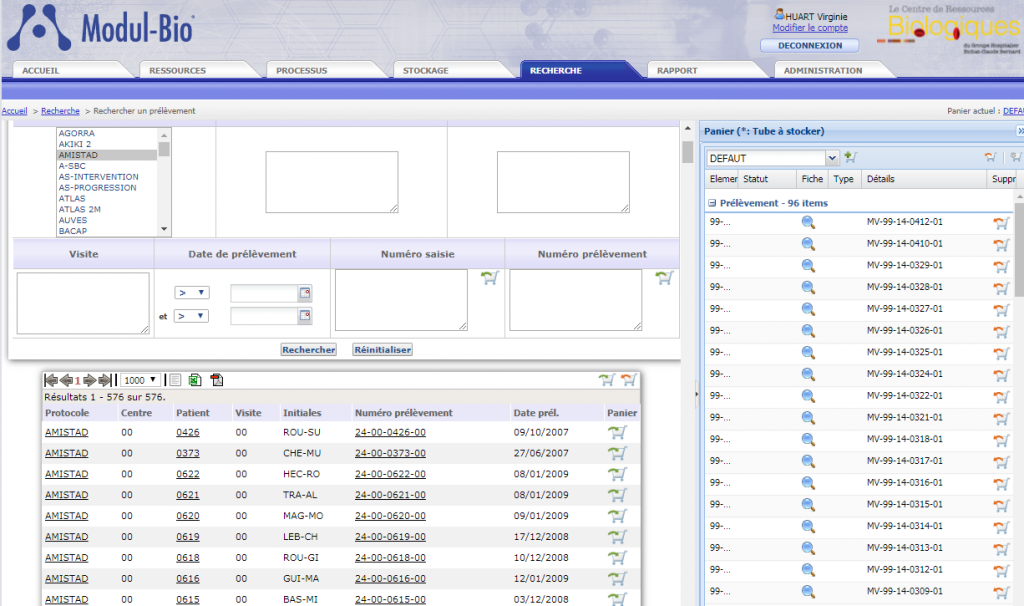Open the 1000 results-per-page dropdown
1024x606 pixels.
[x=139, y=380]
